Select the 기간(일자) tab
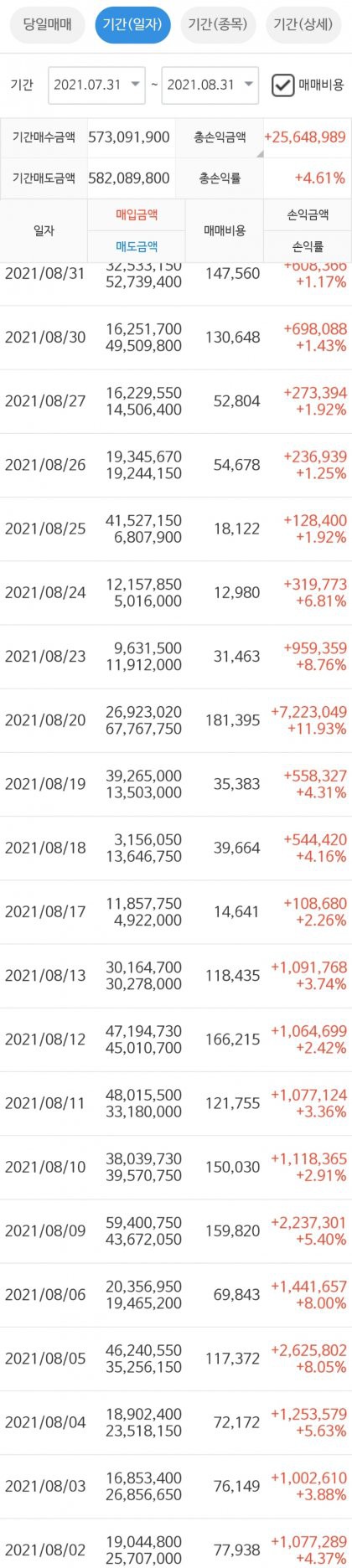 click(x=132, y=25)
